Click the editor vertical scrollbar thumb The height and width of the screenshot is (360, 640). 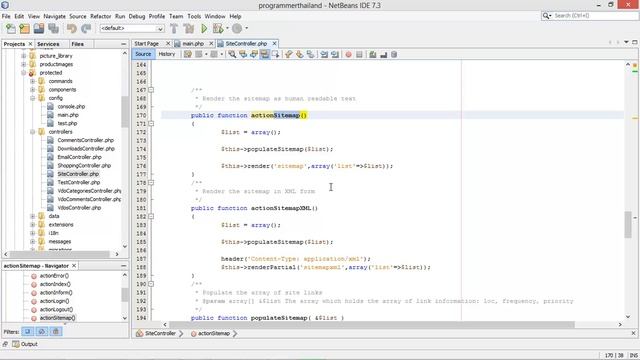628,224
